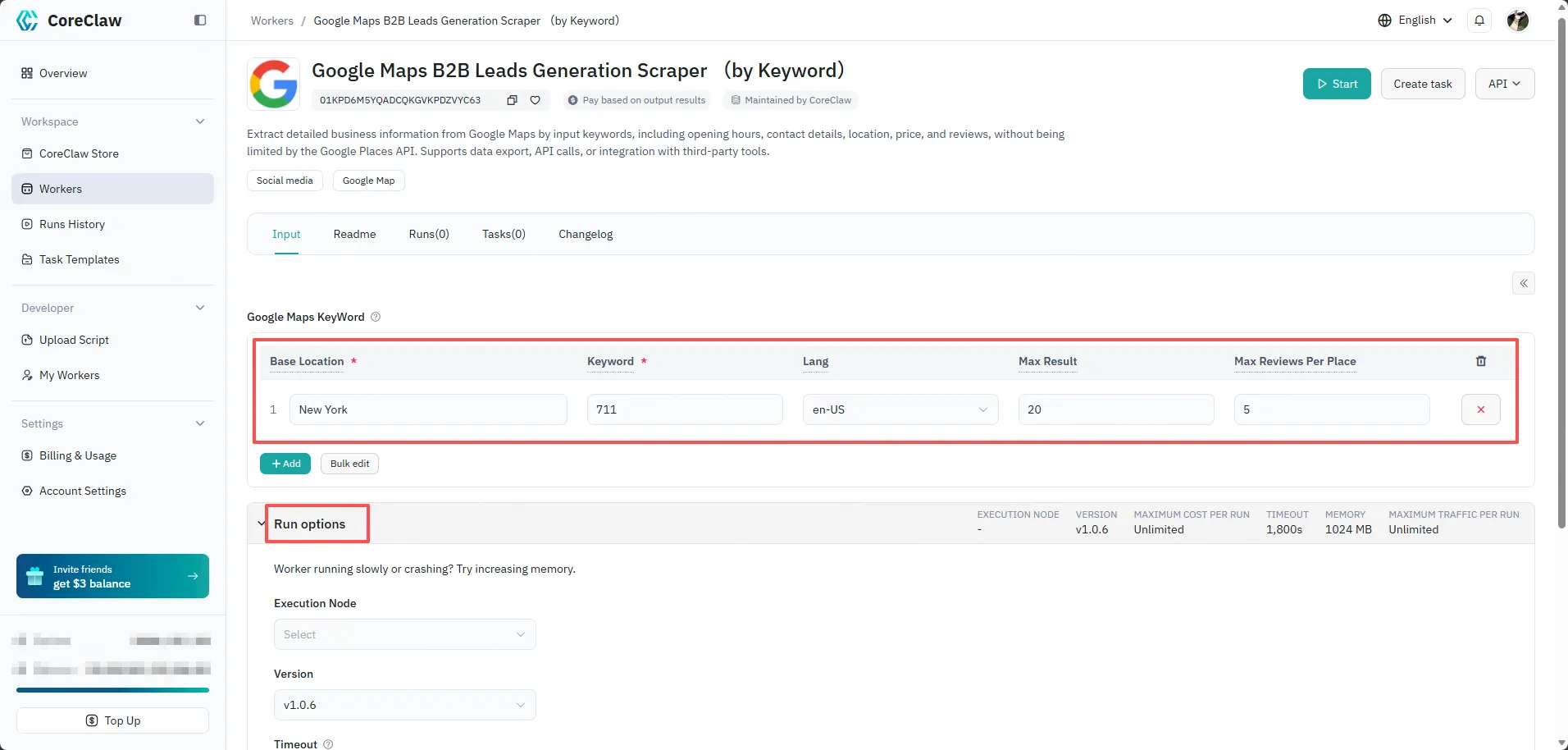1568x750 pixels.
Task: Switch to the Tasks(0) tab
Action: pyautogui.click(x=504, y=234)
